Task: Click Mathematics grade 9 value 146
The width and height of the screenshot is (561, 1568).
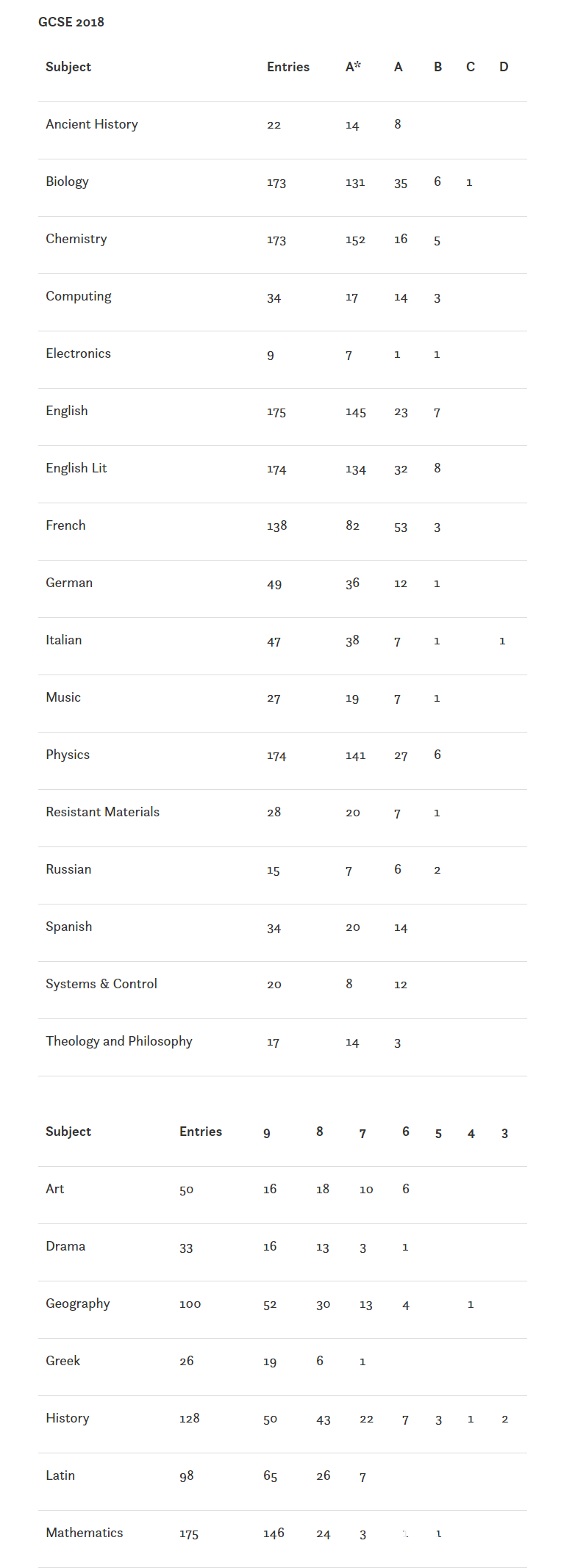Action: point(274,1533)
